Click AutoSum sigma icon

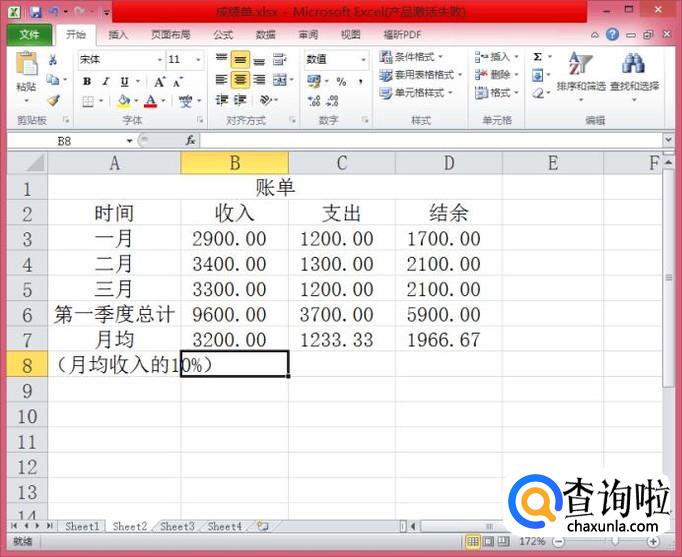(538, 57)
